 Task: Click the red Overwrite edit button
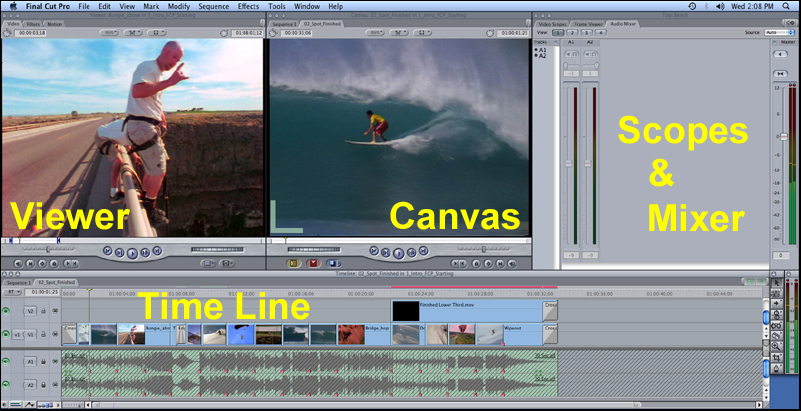pyautogui.click(x=314, y=263)
